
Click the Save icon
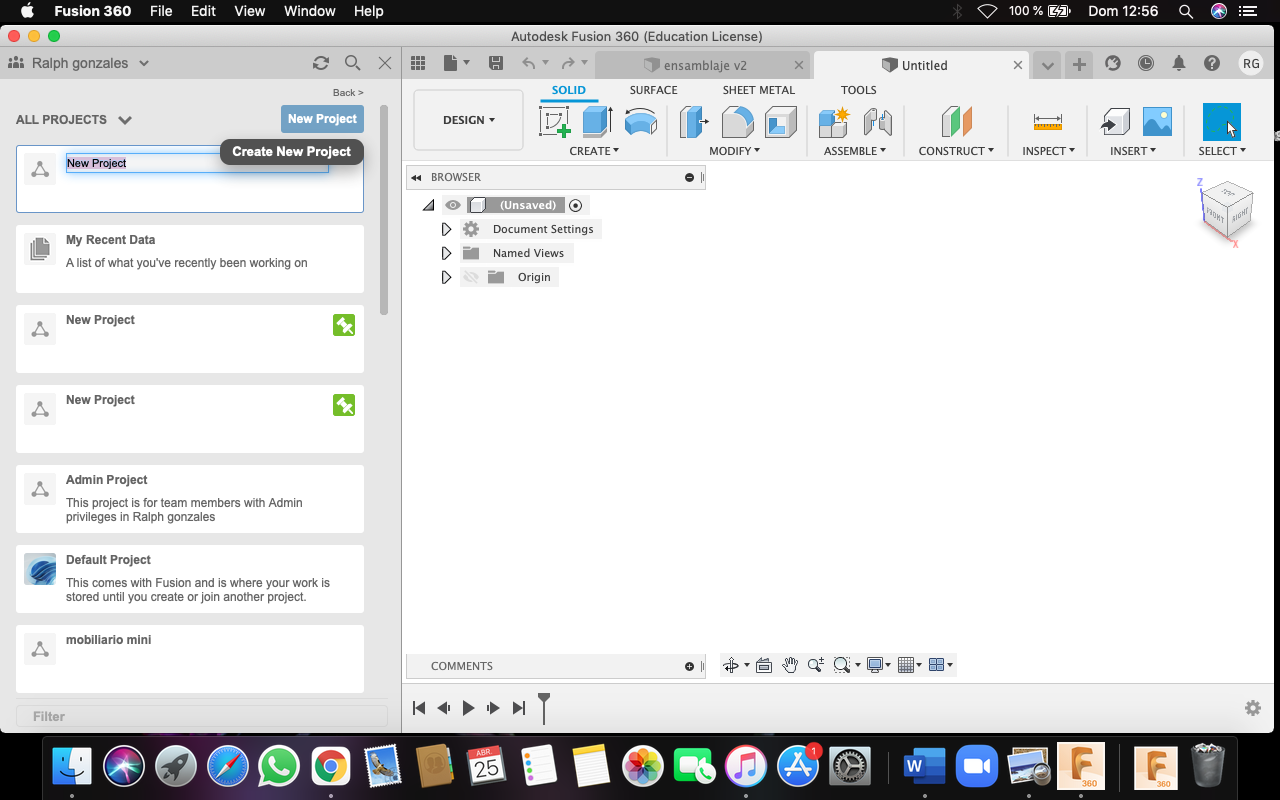click(496, 63)
